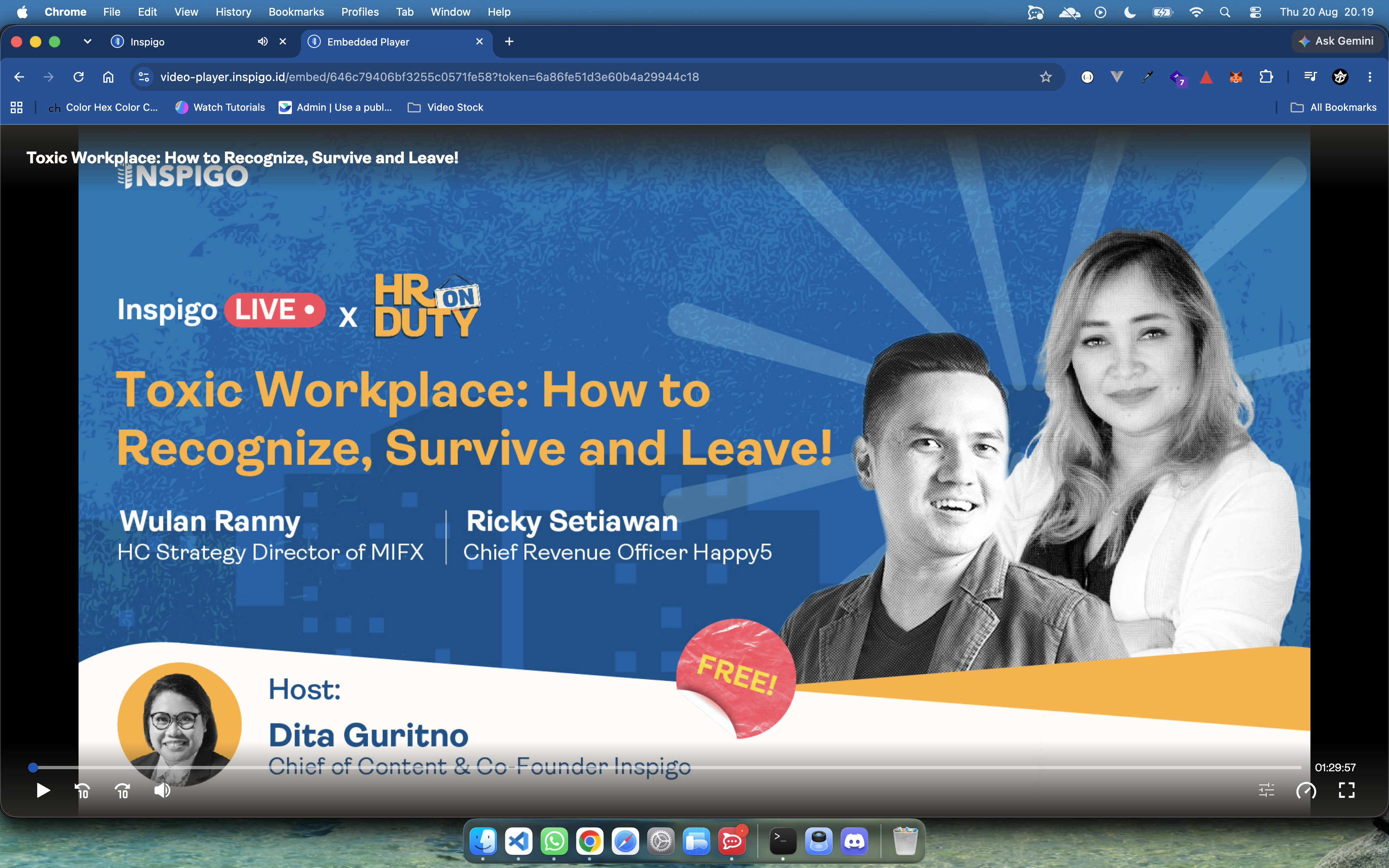View site information icon in address bar
The height and width of the screenshot is (868, 1389).
[x=144, y=77]
